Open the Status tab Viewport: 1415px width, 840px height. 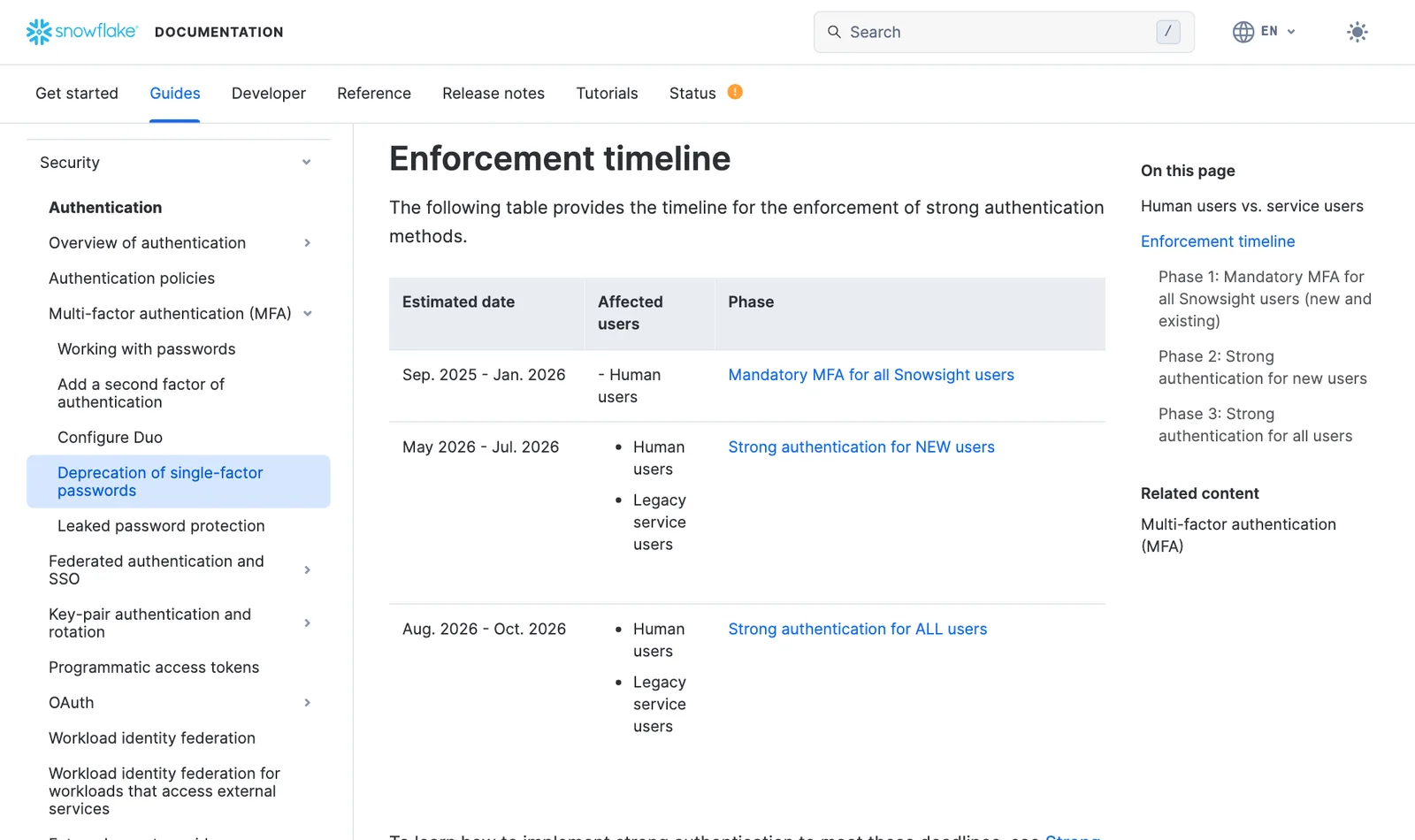pyautogui.click(x=692, y=94)
